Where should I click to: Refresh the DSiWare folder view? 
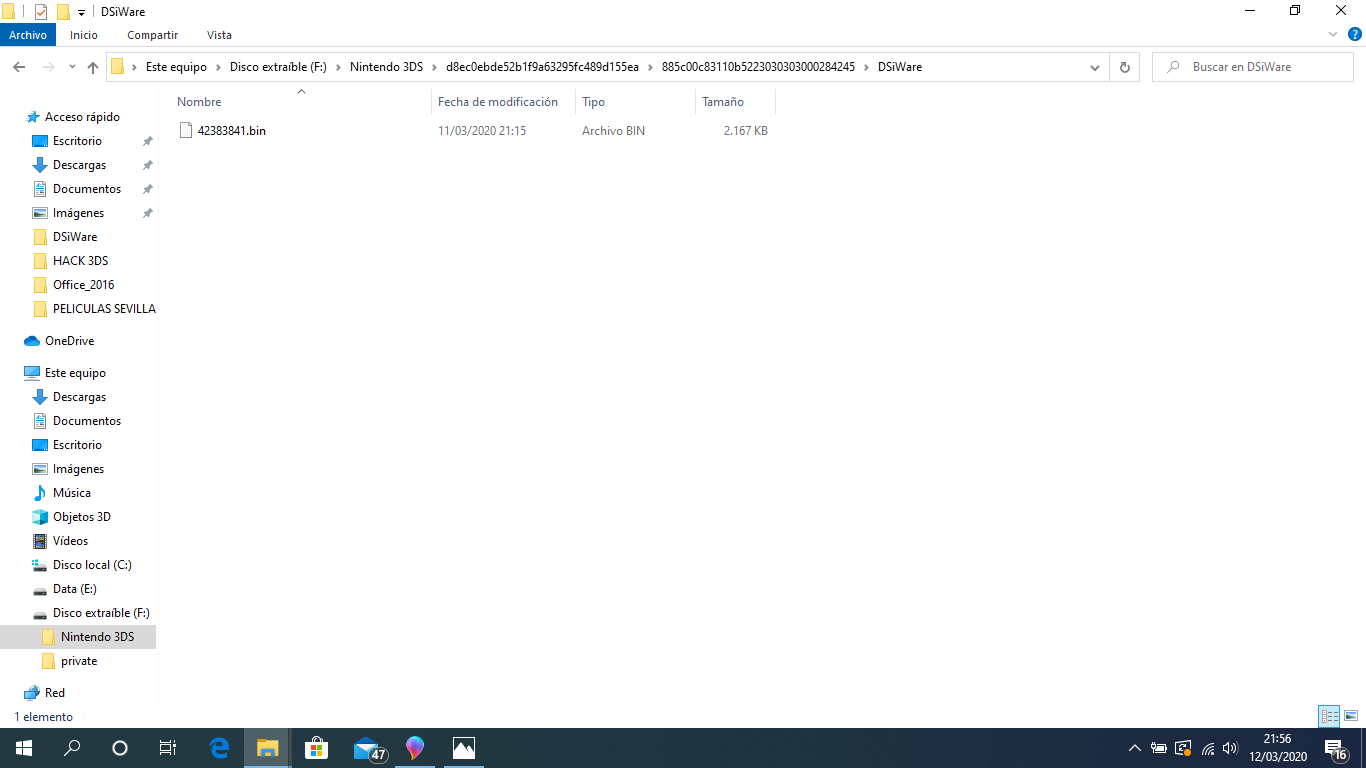(1124, 67)
